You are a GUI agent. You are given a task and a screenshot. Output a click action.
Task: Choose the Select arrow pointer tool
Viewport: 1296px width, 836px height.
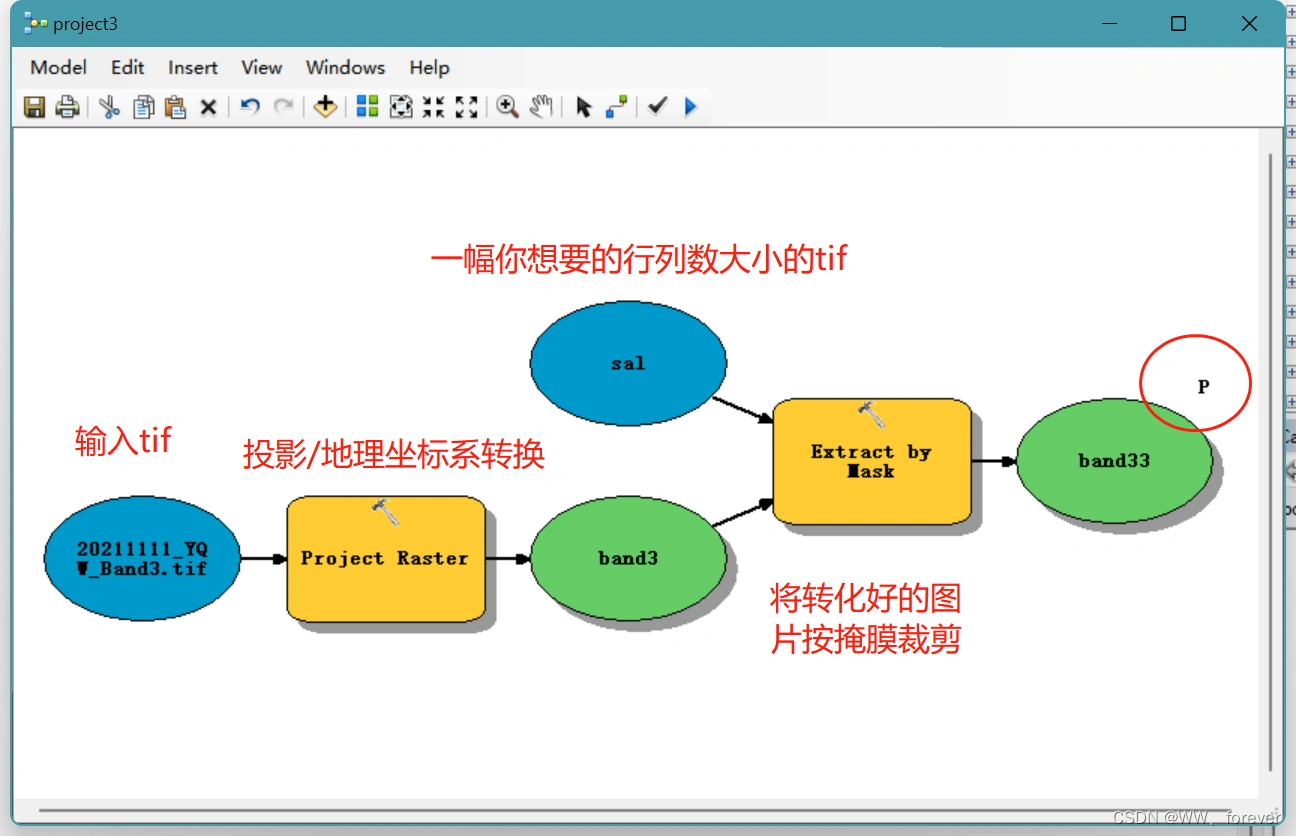click(x=584, y=107)
